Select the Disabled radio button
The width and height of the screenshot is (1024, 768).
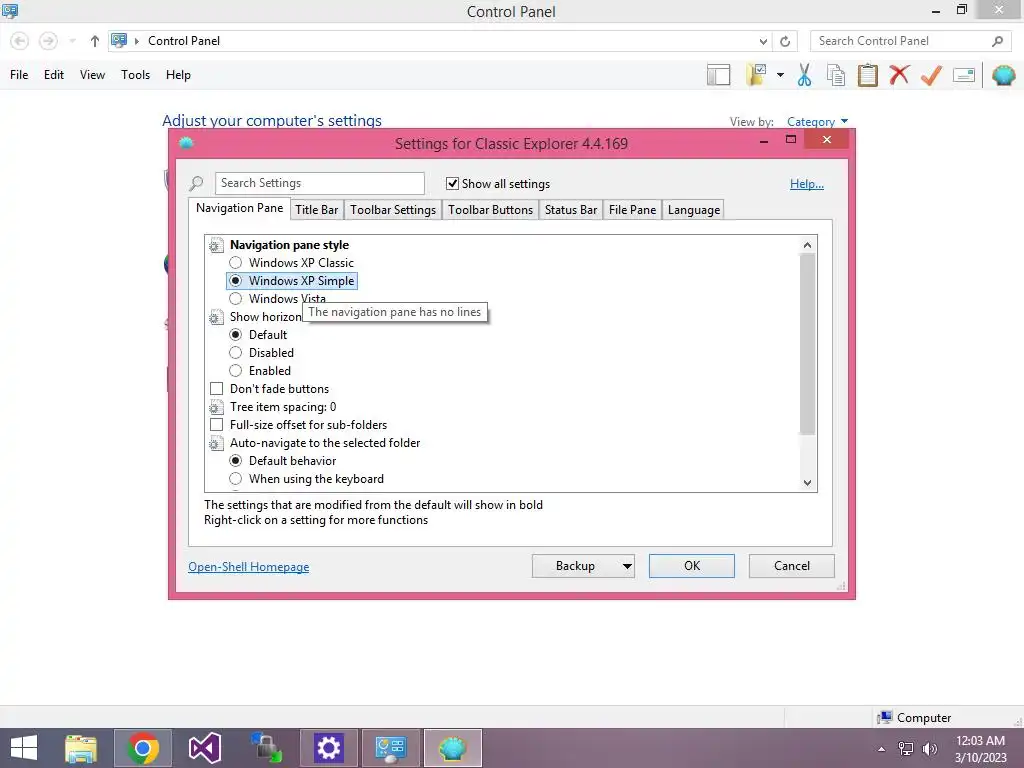pos(236,353)
